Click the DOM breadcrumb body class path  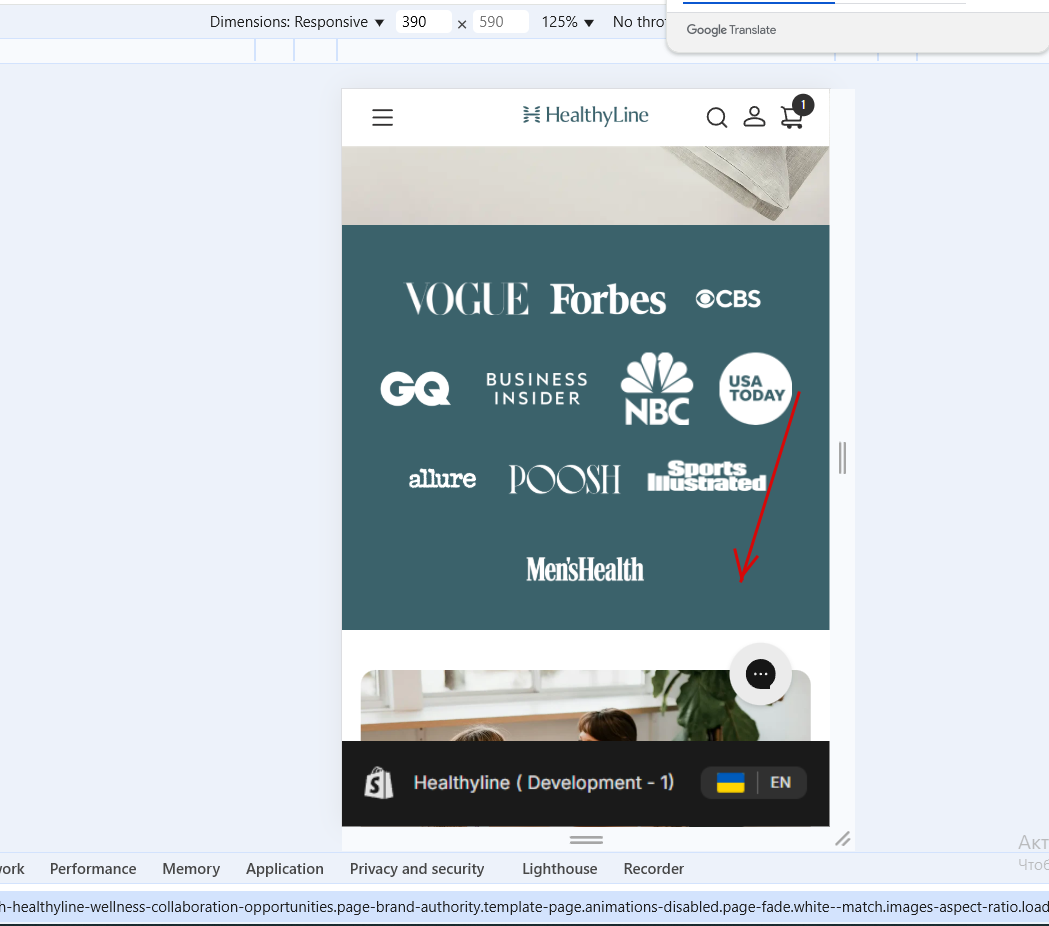coord(524,907)
